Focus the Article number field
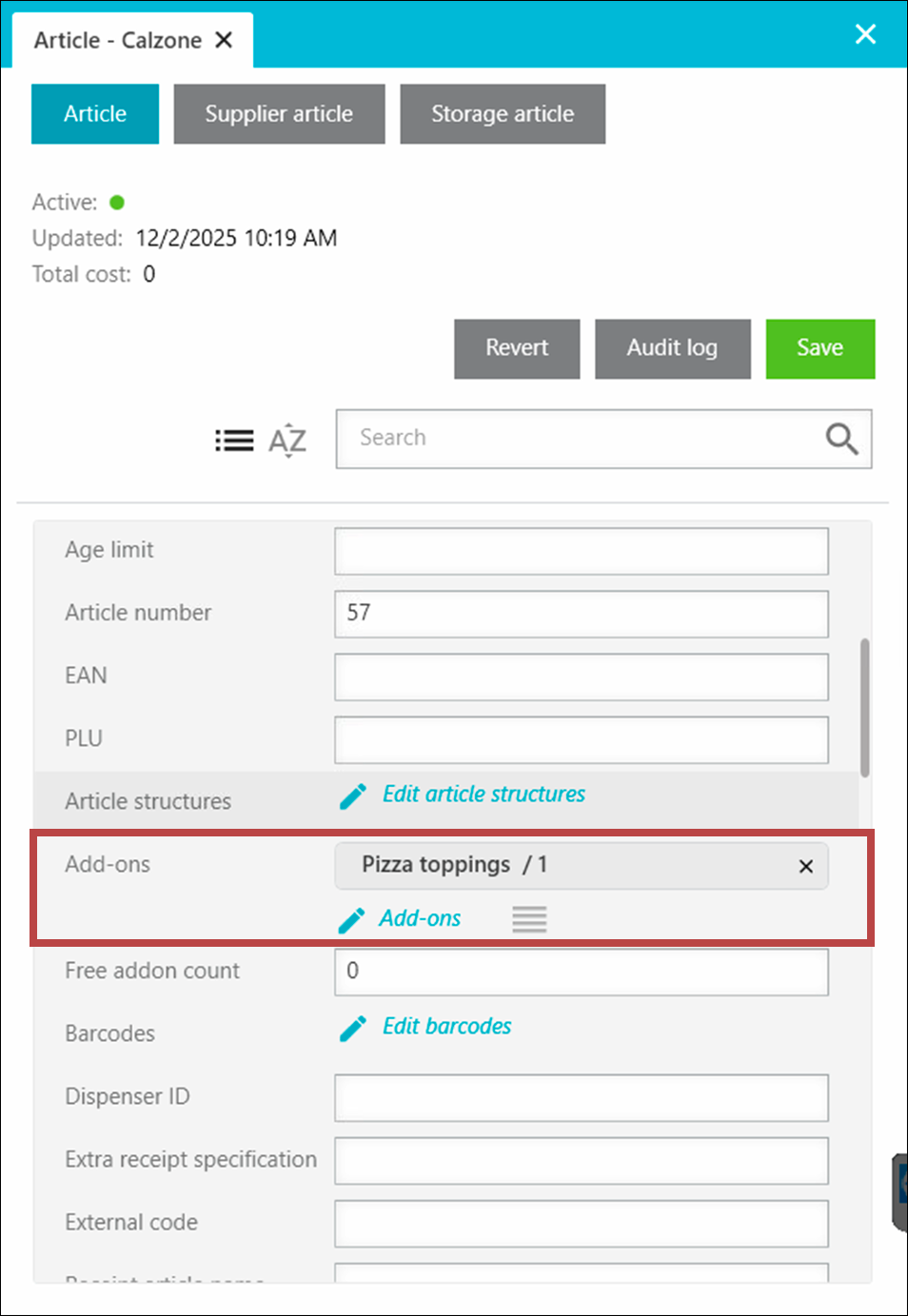The image size is (908, 1316). [581, 614]
